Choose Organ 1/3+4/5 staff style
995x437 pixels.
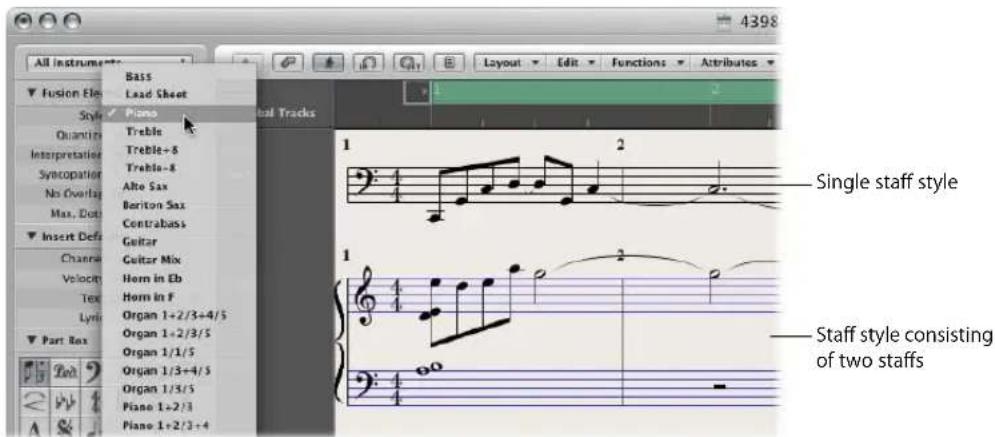[178, 370]
